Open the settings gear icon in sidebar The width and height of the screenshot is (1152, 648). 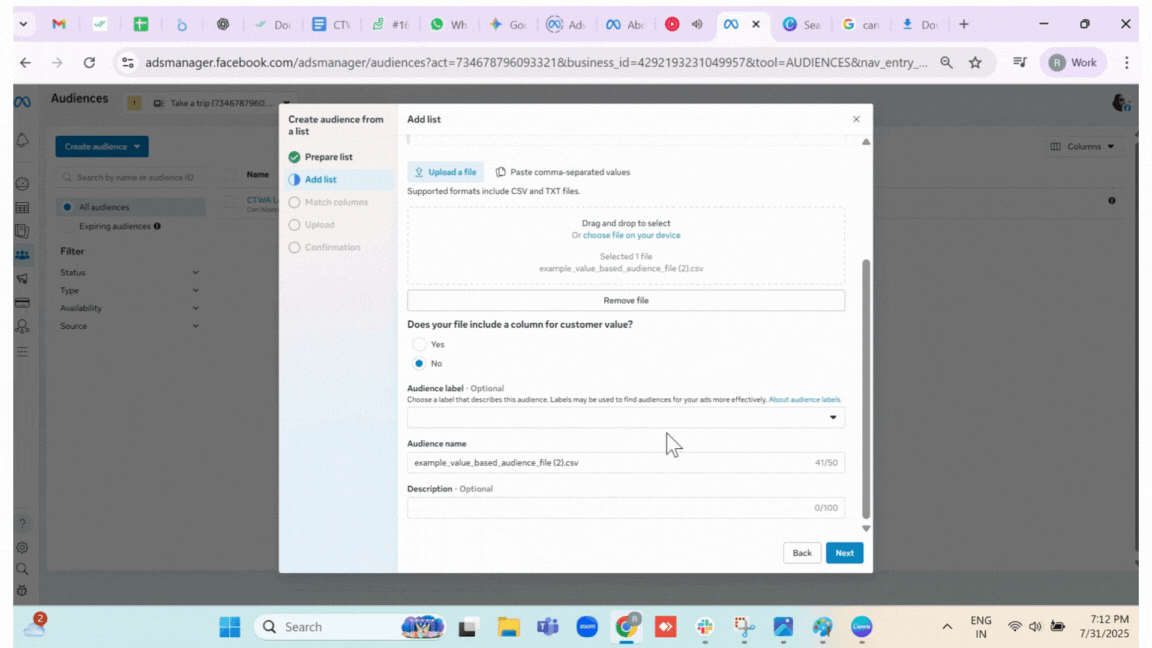[22, 547]
